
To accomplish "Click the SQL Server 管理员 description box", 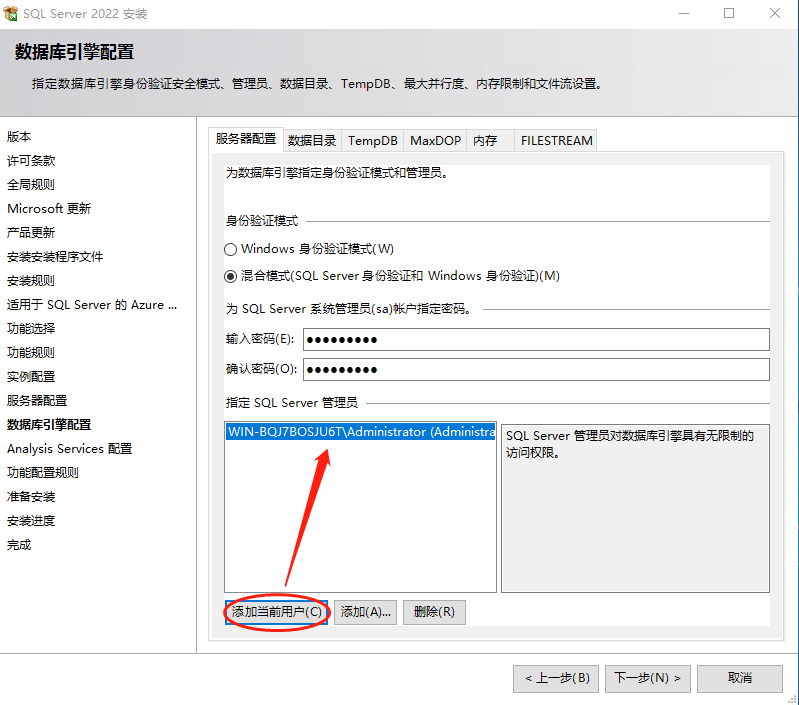I will click(635, 508).
